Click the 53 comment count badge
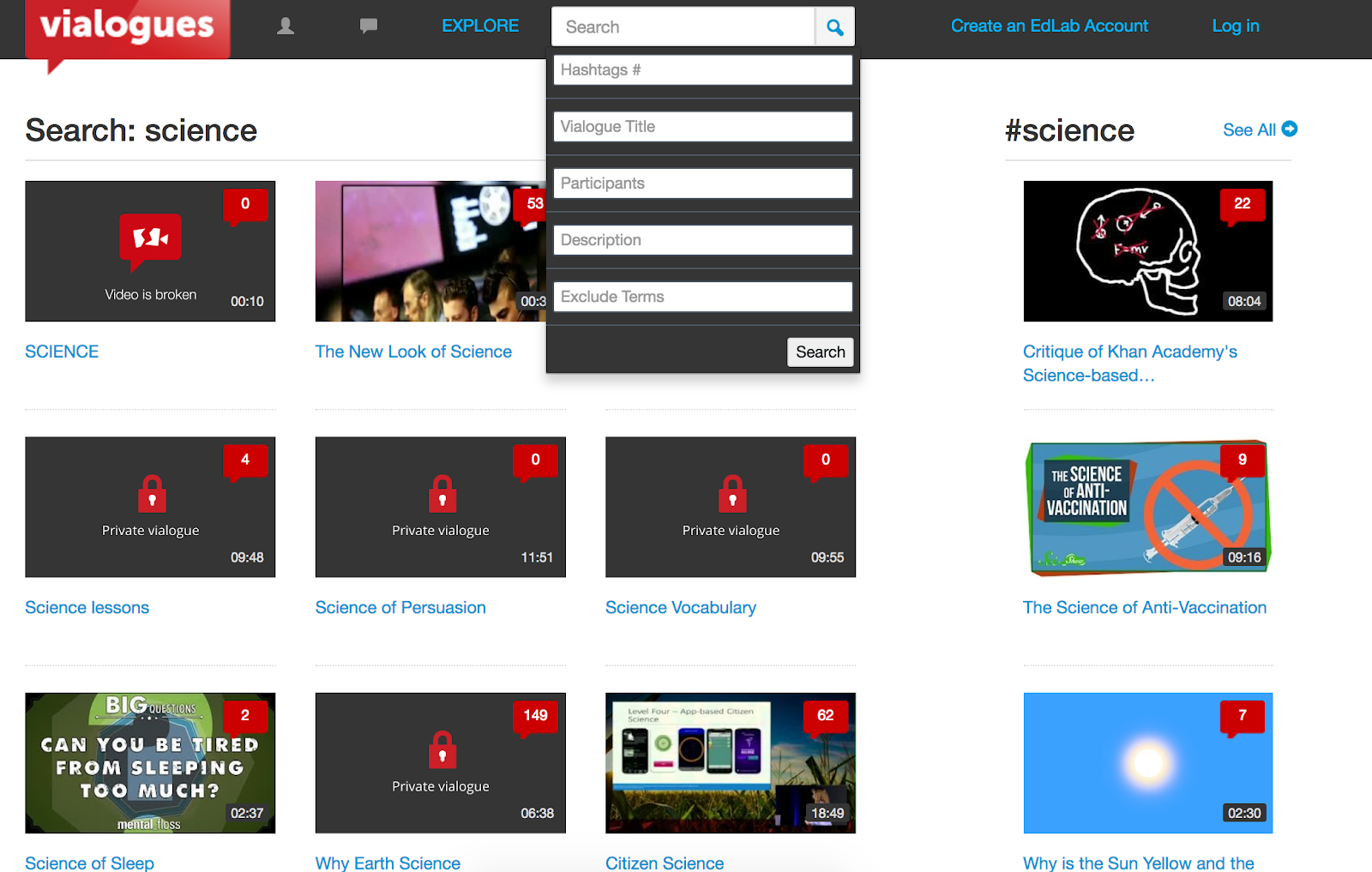This screenshot has height=872, width=1372. point(531,206)
